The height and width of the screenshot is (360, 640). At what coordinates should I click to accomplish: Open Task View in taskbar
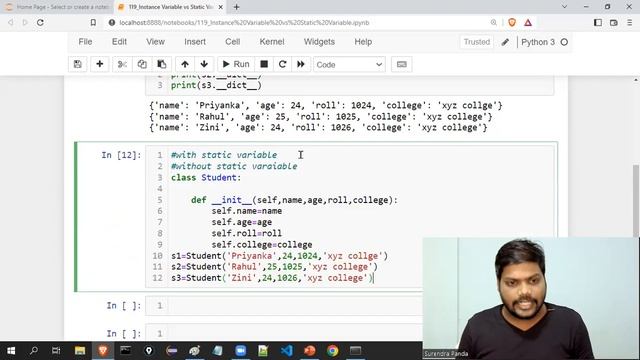56,351
